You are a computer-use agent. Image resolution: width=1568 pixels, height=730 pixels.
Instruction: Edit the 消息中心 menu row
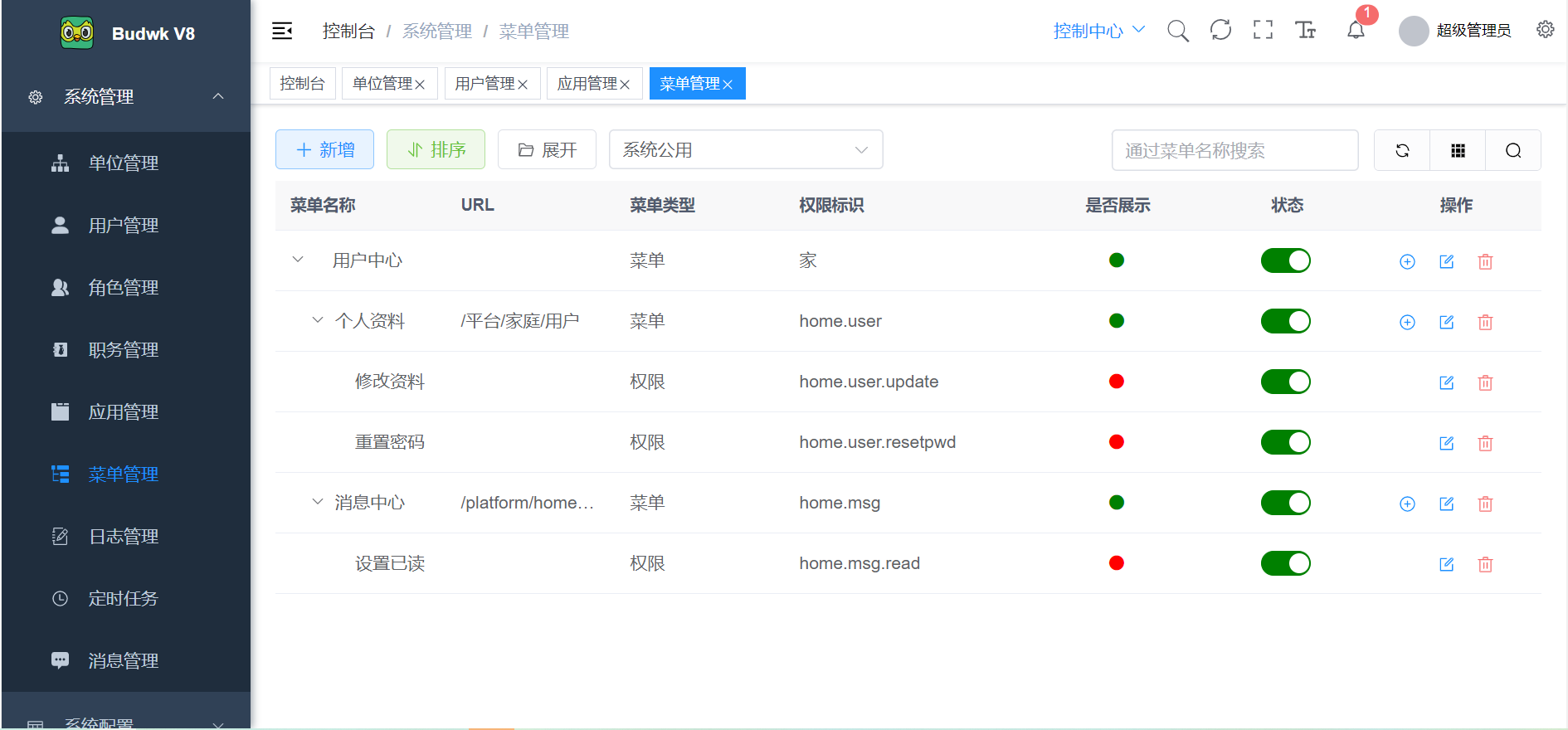1446,504
